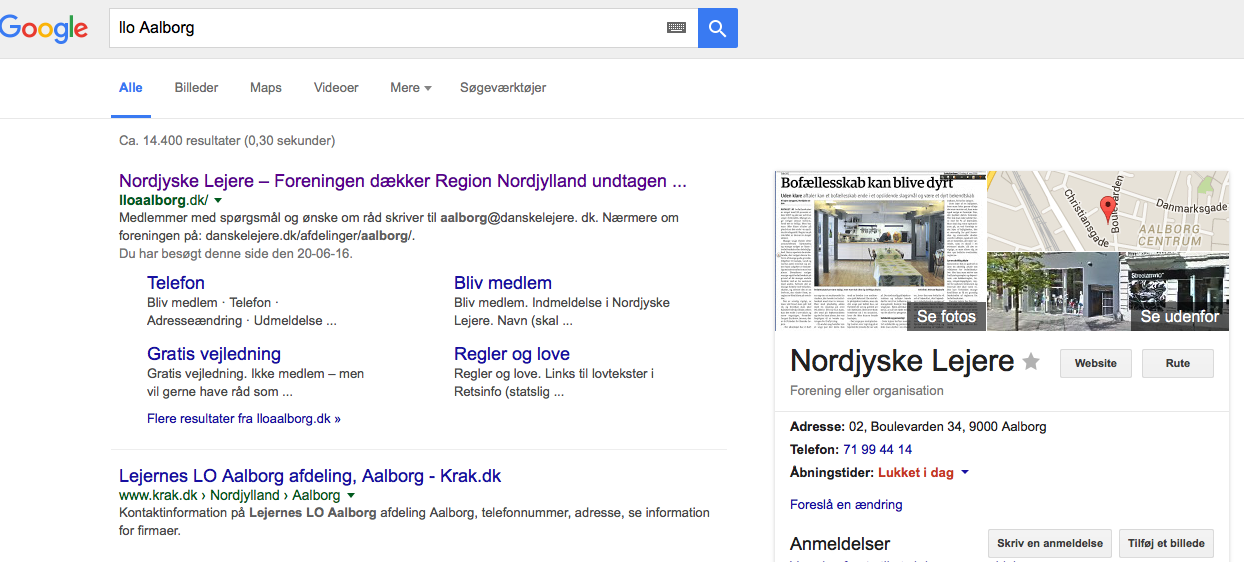Open the Bliv medlem sitelink
The width and height of the screenshot is (1244, 562).
[x=503, y=283]
